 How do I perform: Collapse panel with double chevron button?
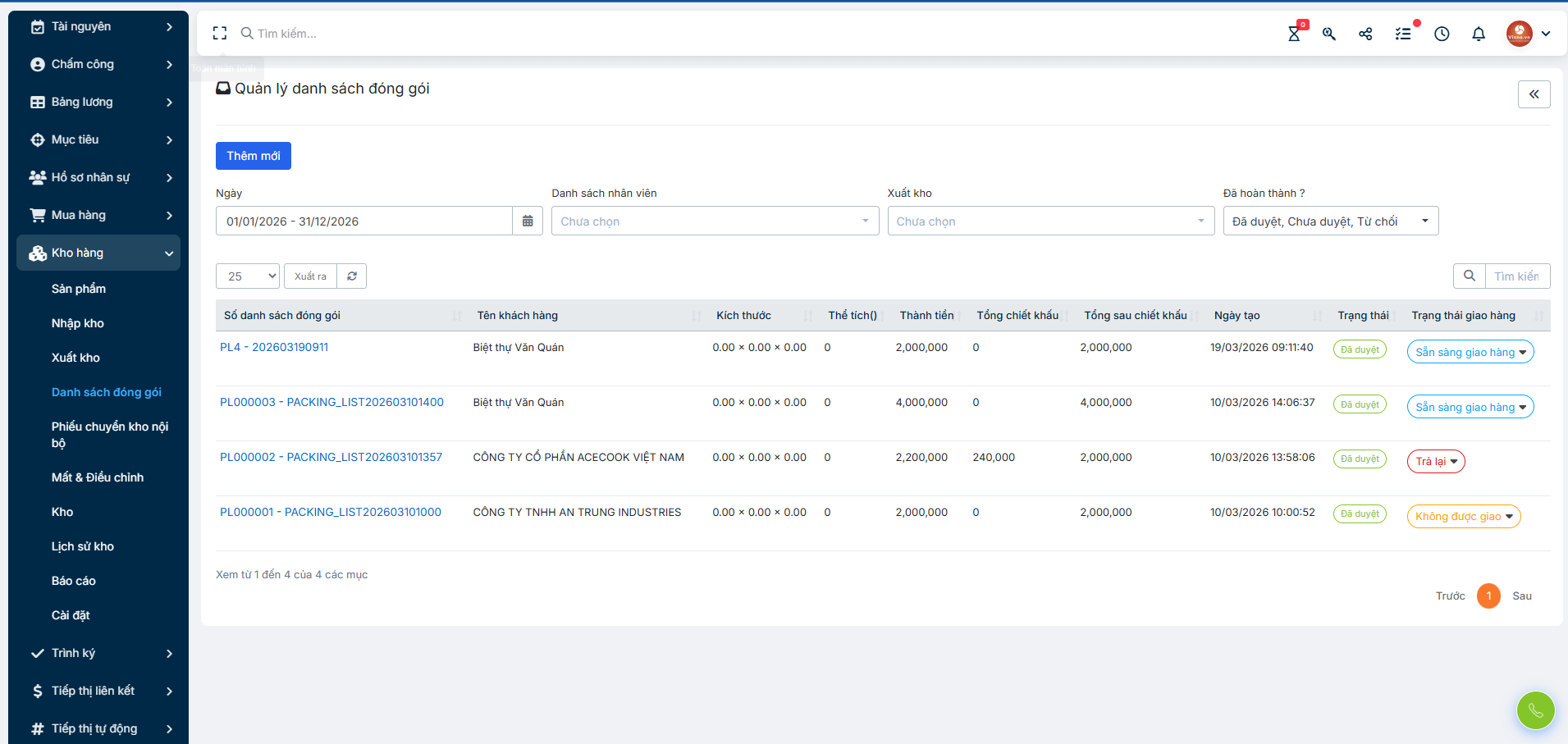pyautogui.click(x=1534, y=94)
